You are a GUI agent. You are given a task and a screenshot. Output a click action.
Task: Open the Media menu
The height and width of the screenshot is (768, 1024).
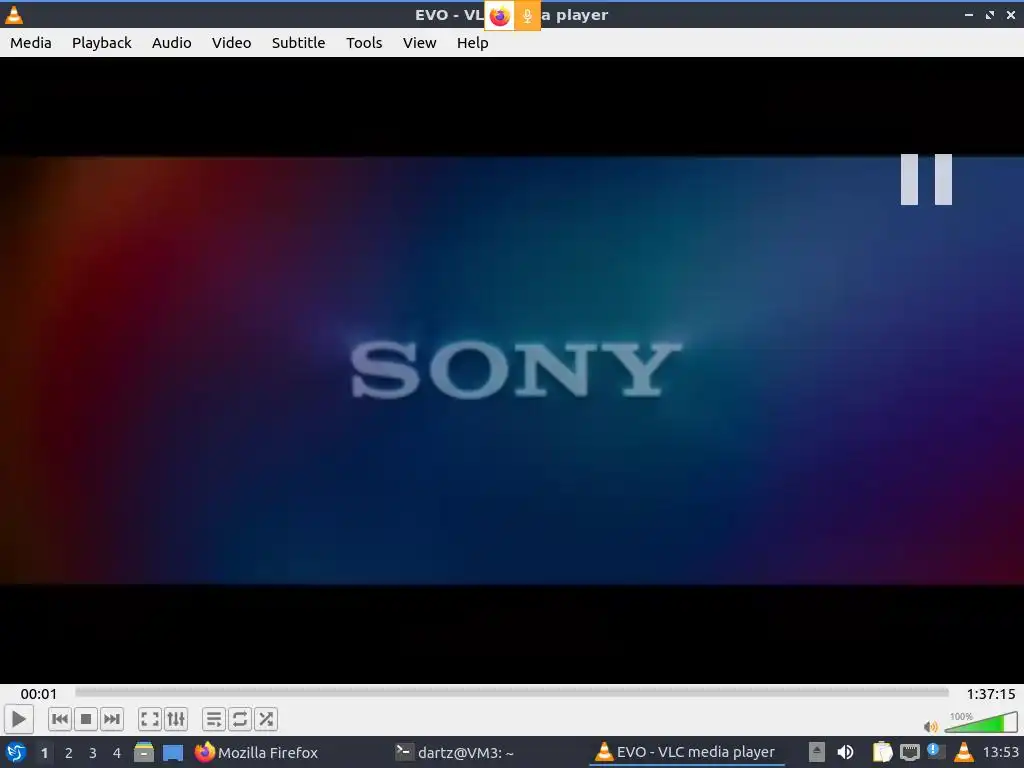point(31,43)
